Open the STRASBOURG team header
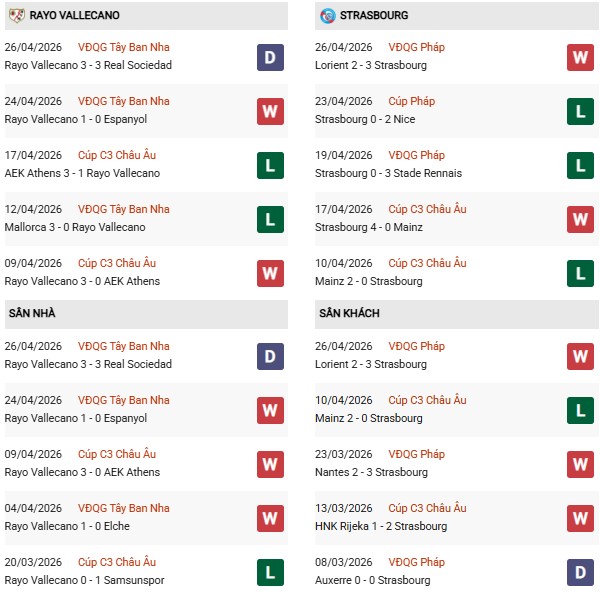The width and height of the screenshot is (600, 593). [x=374, y=15]
